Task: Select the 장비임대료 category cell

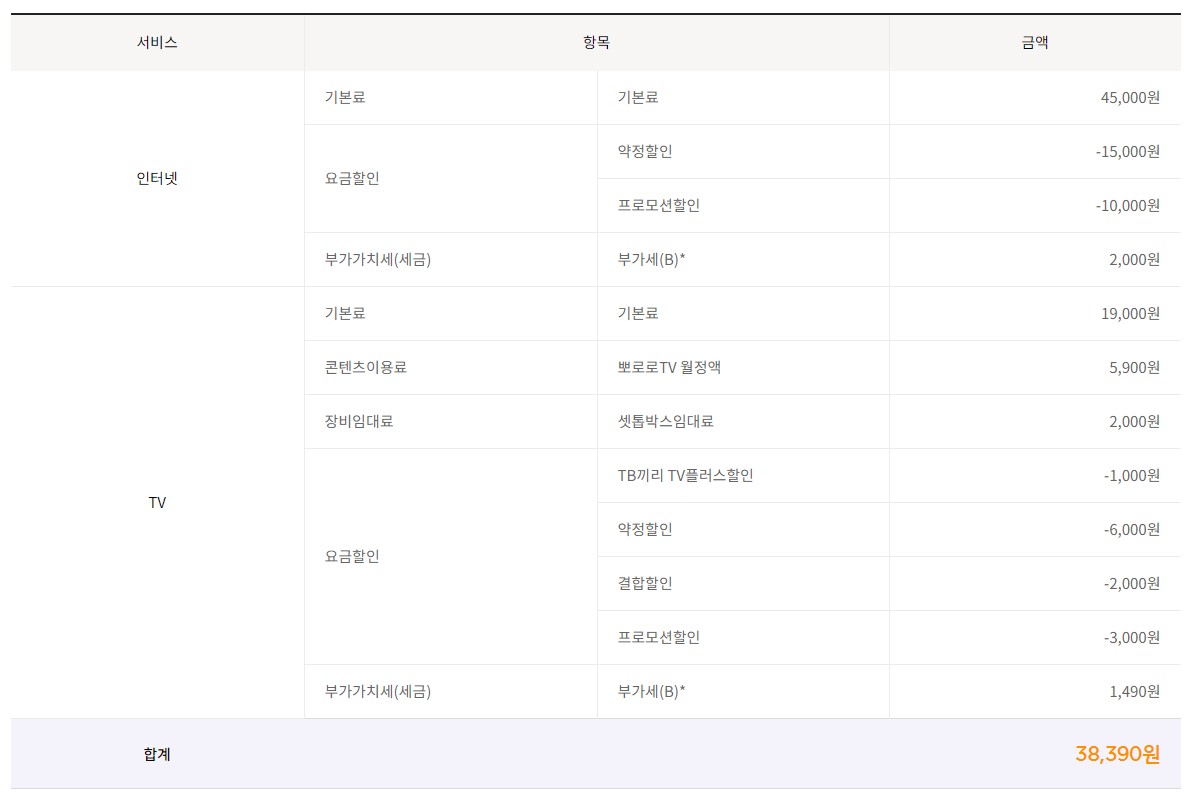Action: [x=359, y=422]
